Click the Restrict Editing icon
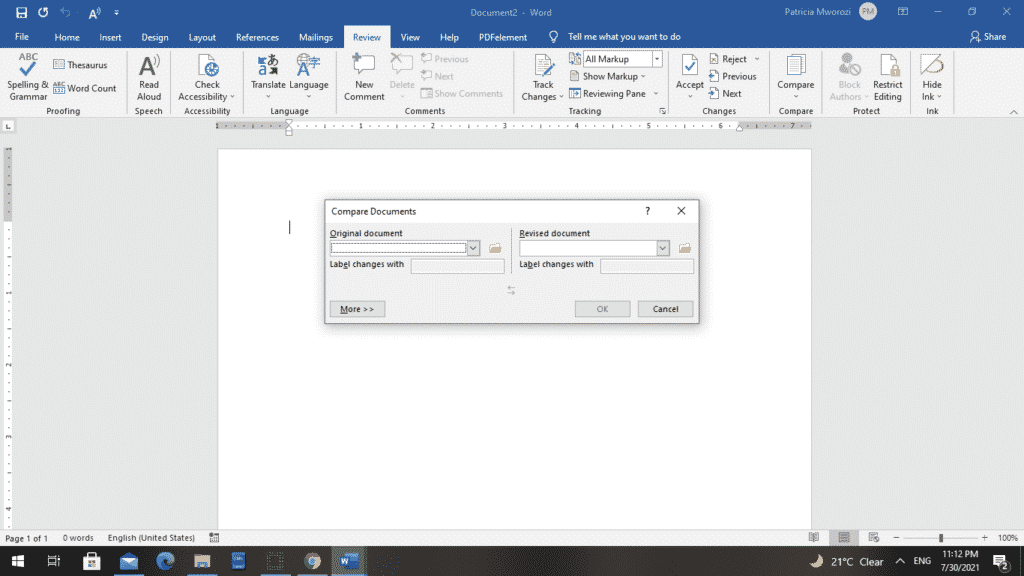This screenshot has width=1024, height=576. 888,67
